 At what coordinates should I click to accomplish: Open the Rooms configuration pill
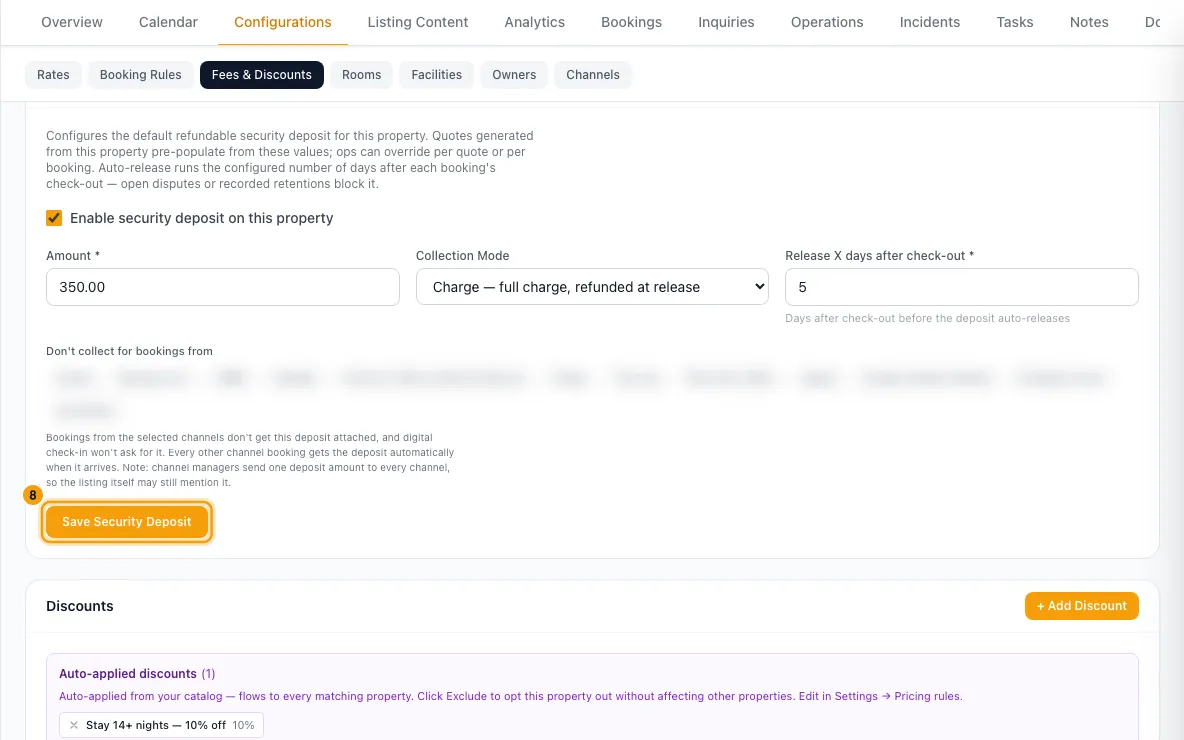[362, 75]
